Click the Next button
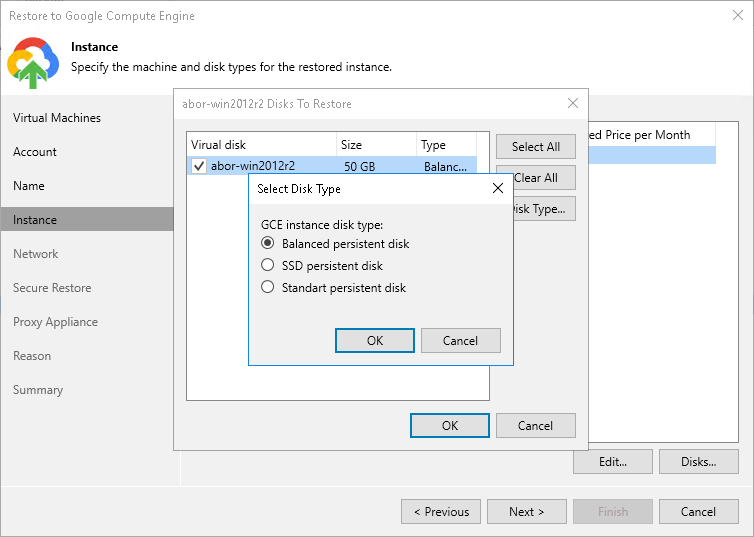Image resolution: width=754 pixels, height=537 pixels. [527, 512]
